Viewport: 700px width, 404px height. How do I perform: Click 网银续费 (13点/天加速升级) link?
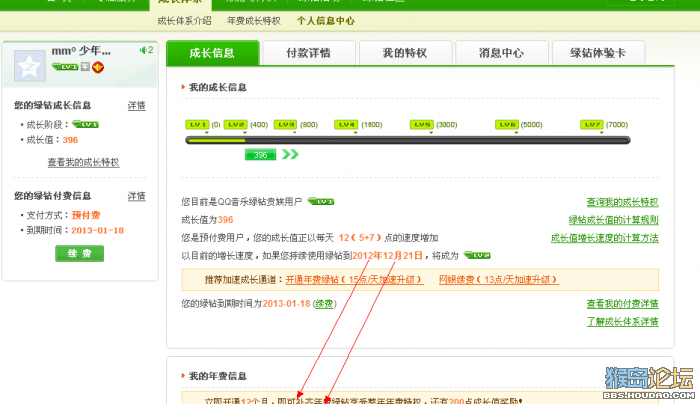click(x=499, y=280)
